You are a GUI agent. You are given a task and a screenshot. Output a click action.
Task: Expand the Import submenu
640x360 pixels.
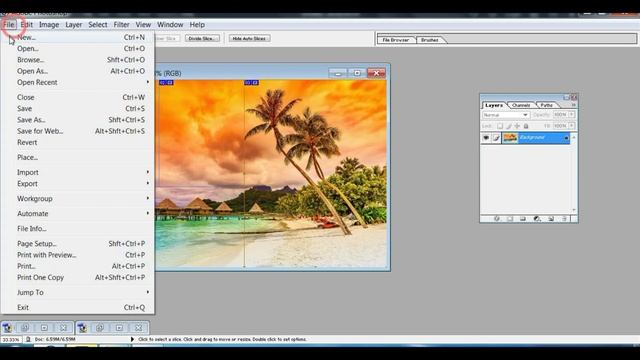[x=78, y=172]
